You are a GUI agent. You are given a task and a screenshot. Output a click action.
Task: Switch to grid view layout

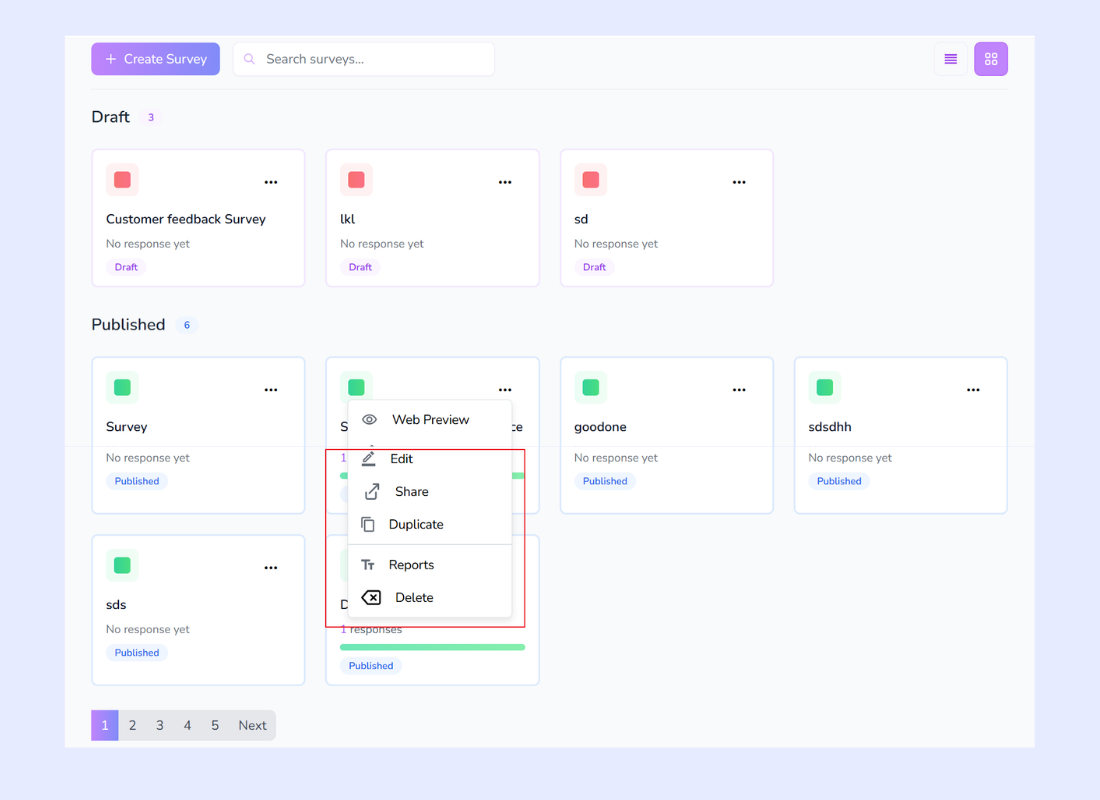click(990, 59)
